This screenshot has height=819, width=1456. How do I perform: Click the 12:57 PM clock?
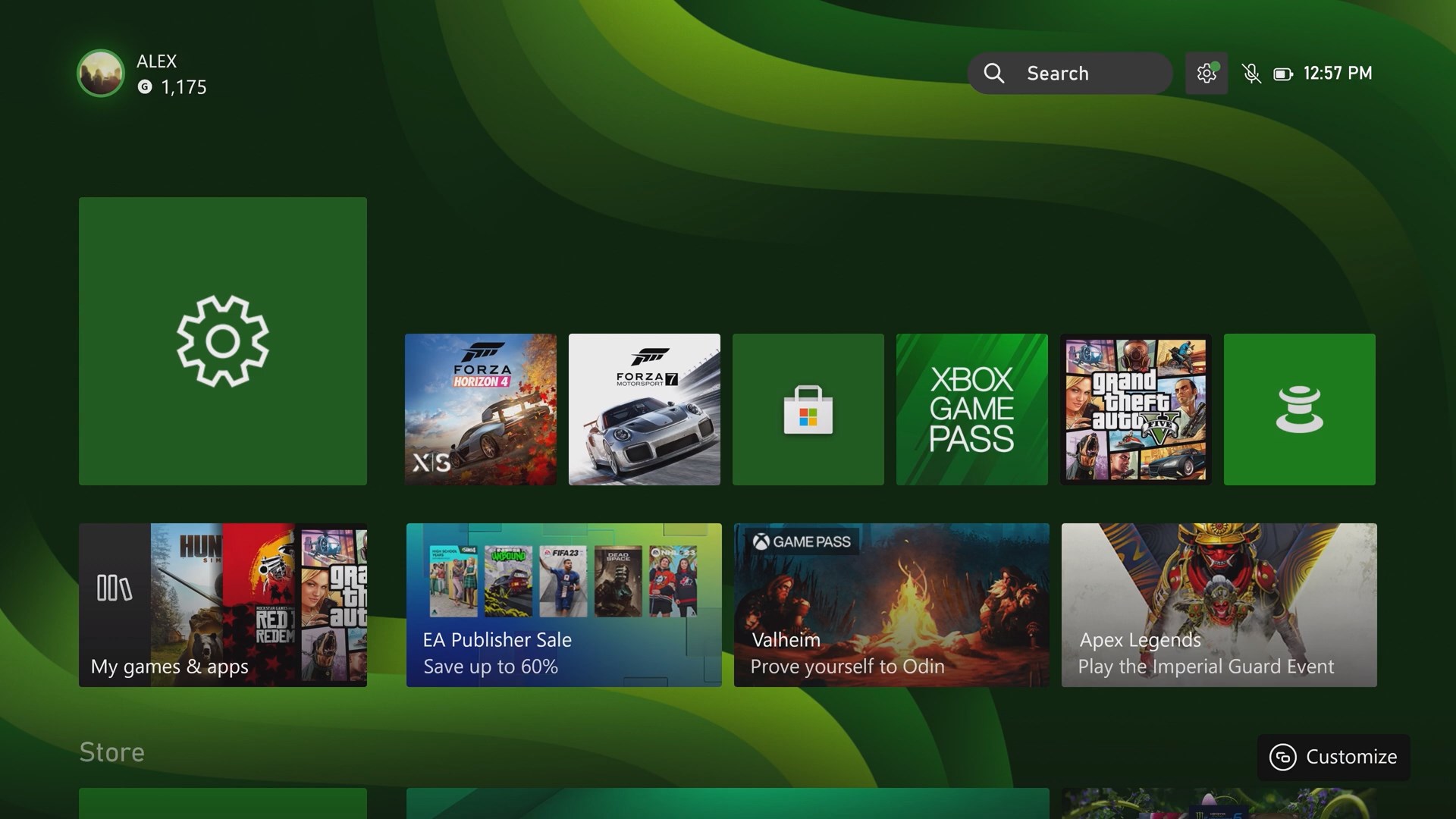(1338, 74)
